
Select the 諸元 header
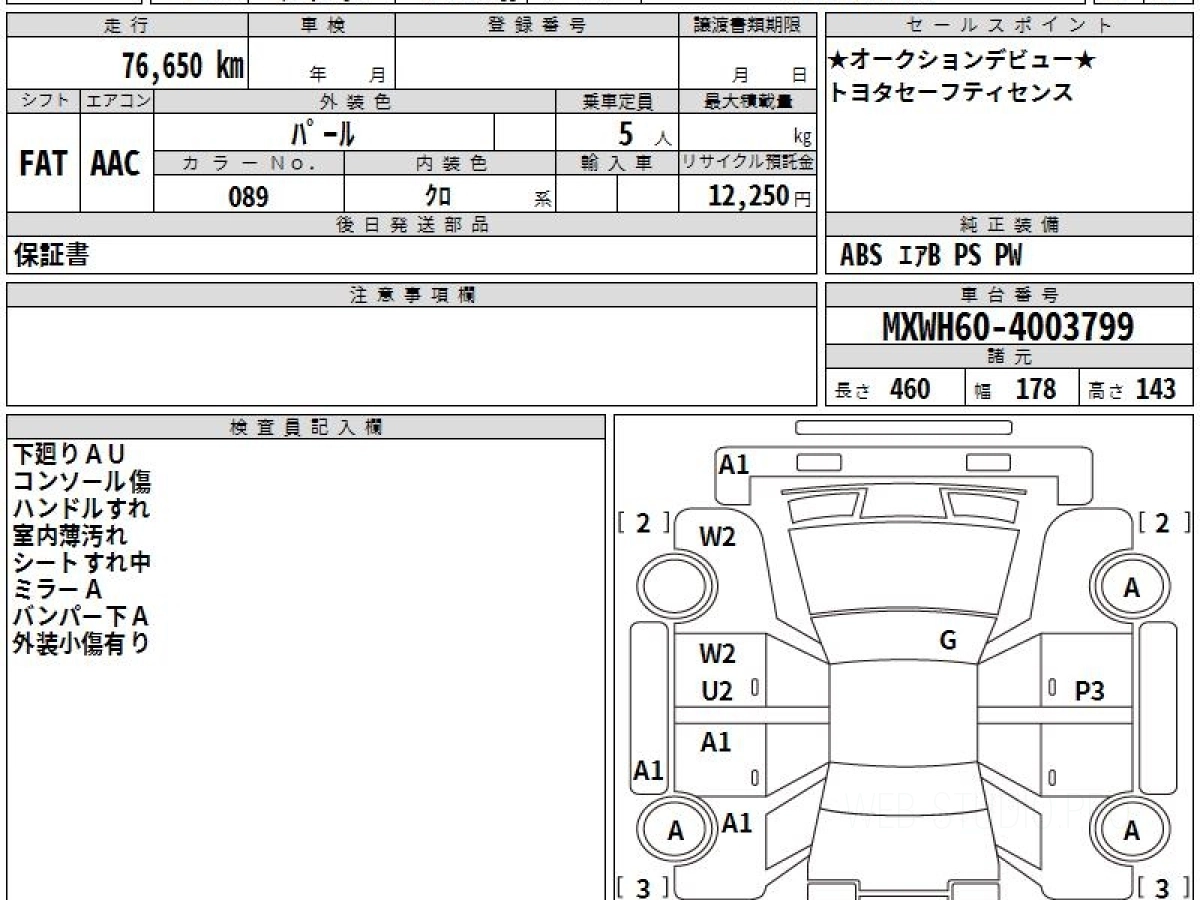coord(1010,357)
